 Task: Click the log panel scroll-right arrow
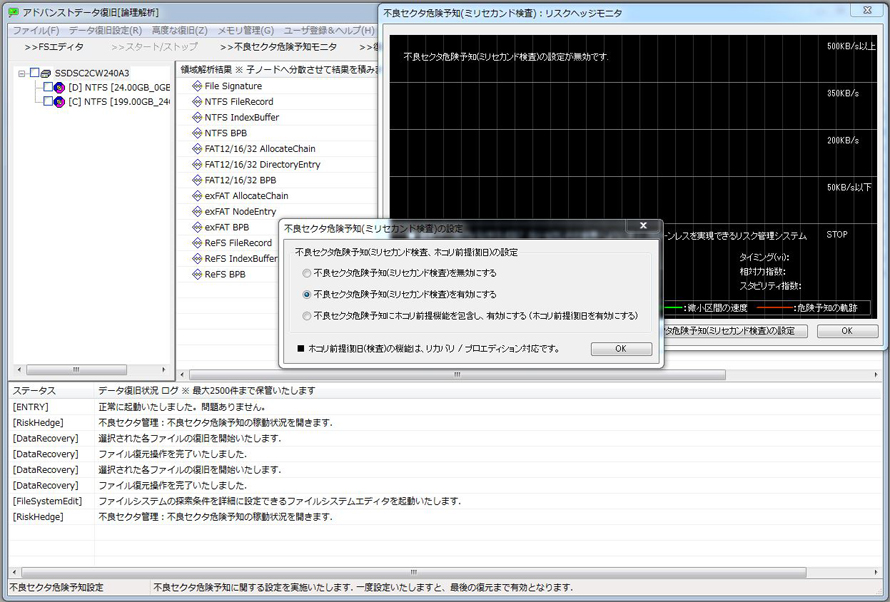(876, 572)
